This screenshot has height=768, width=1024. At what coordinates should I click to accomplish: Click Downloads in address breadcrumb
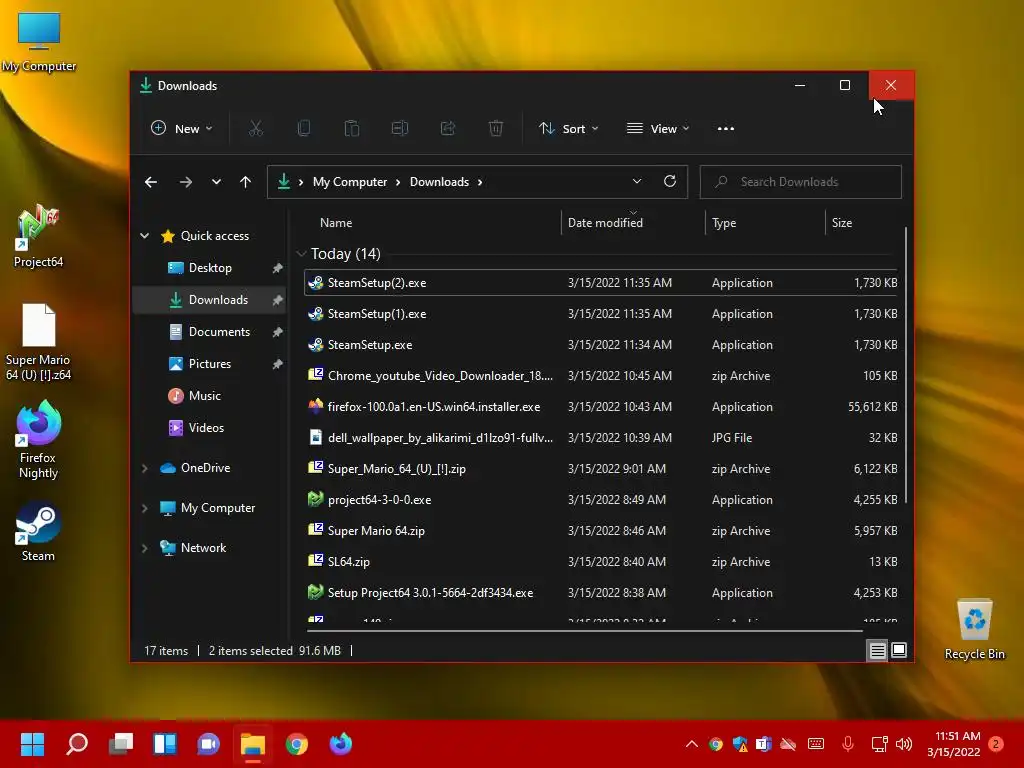[439, 182]
